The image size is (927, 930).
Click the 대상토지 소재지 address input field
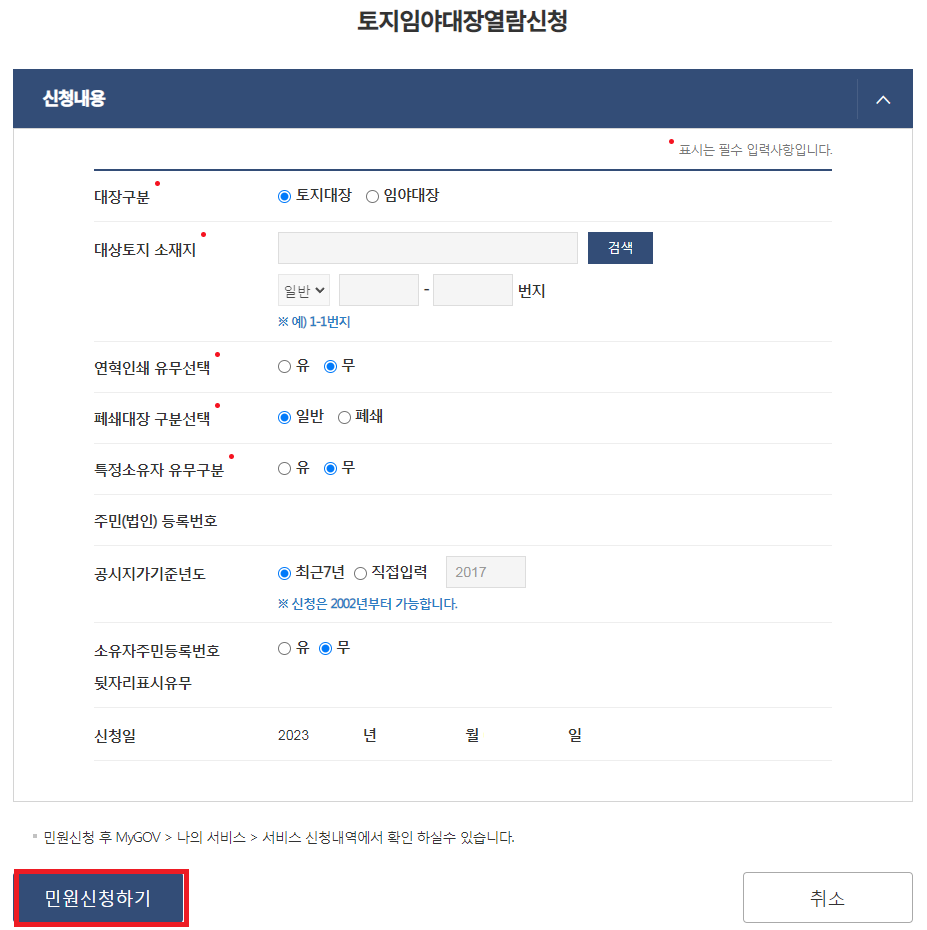pos(428,248)
